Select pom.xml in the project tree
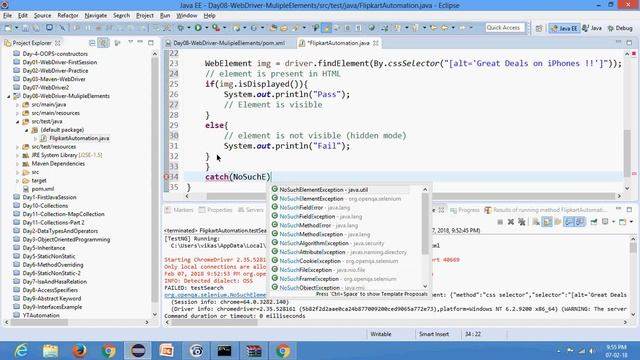The image size is (640, 360). [x=42, y=189]
